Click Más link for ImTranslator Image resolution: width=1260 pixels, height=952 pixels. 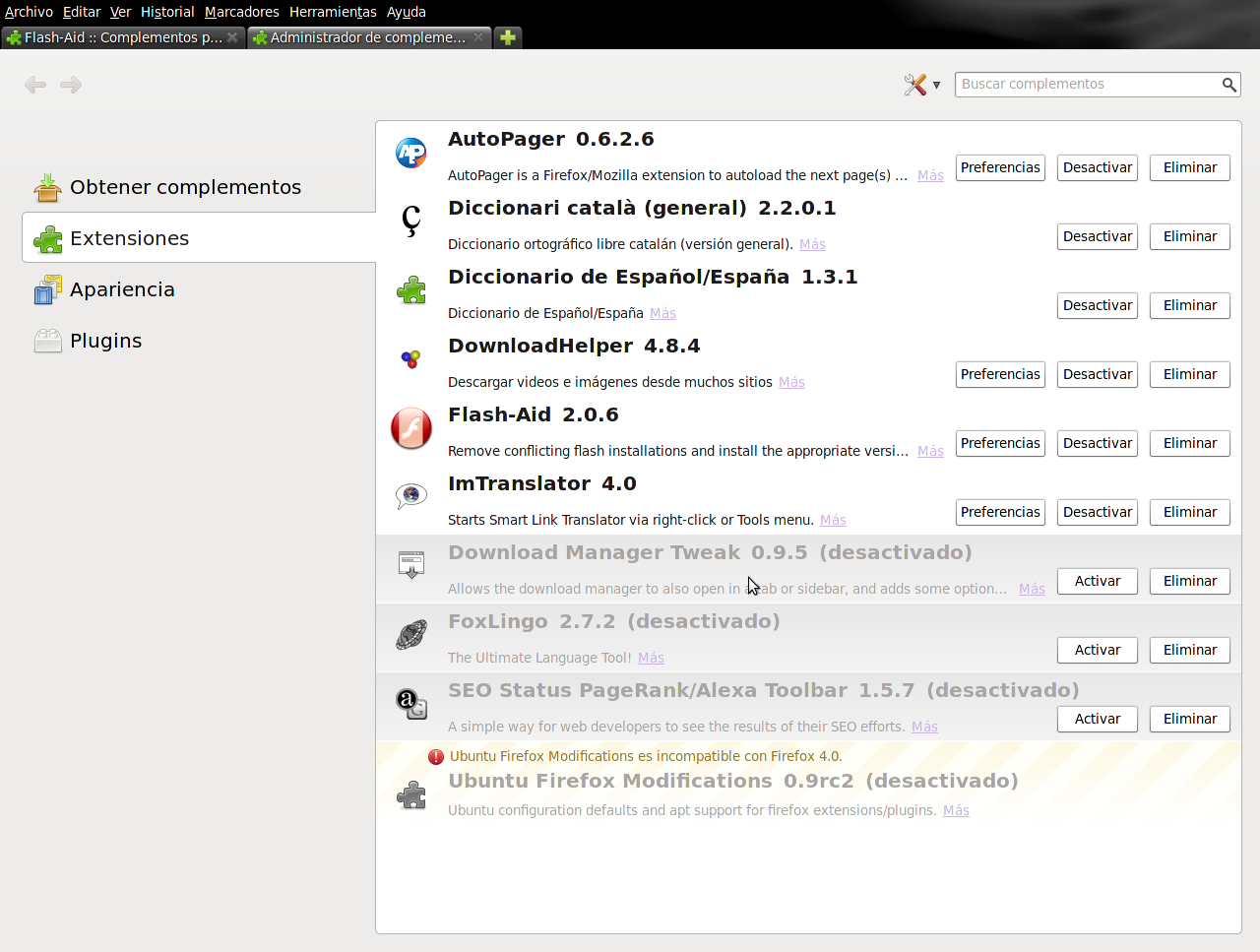click(x=833, y=520)
